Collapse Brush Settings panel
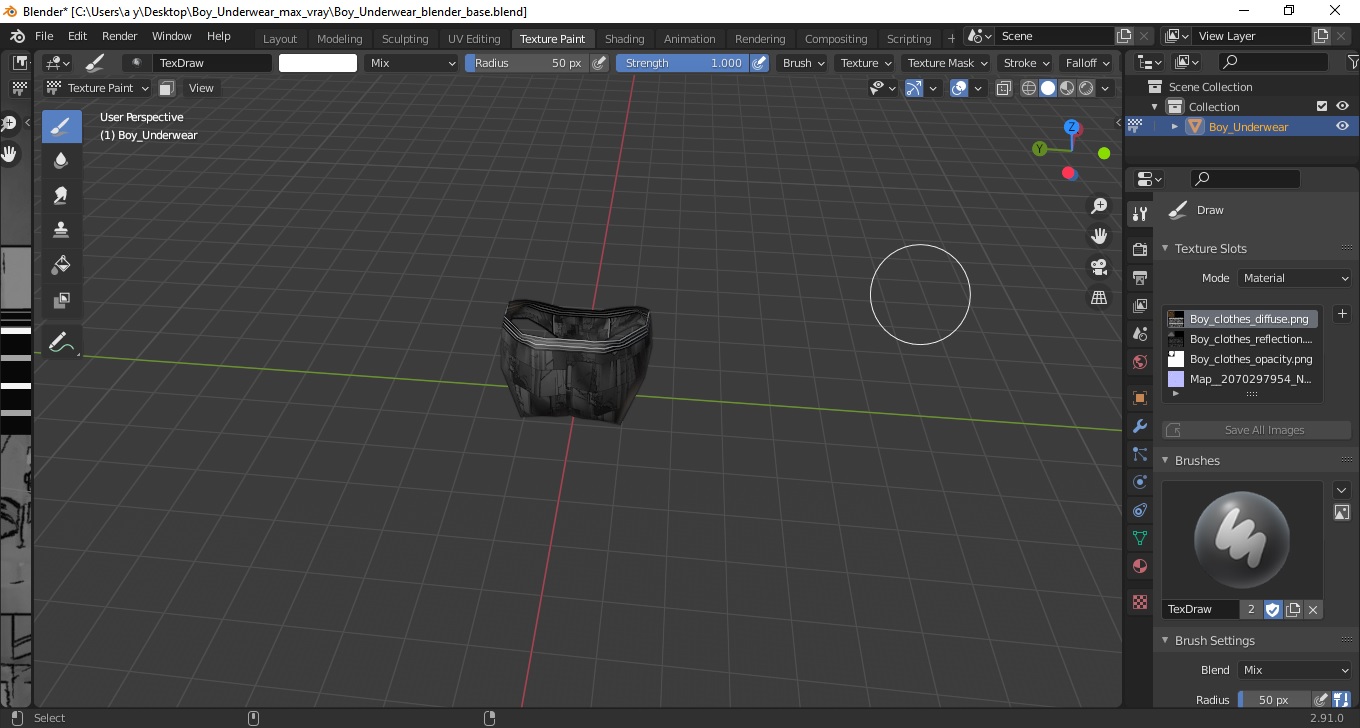This screenshot has height=728, width=1360. (1165, 640)
